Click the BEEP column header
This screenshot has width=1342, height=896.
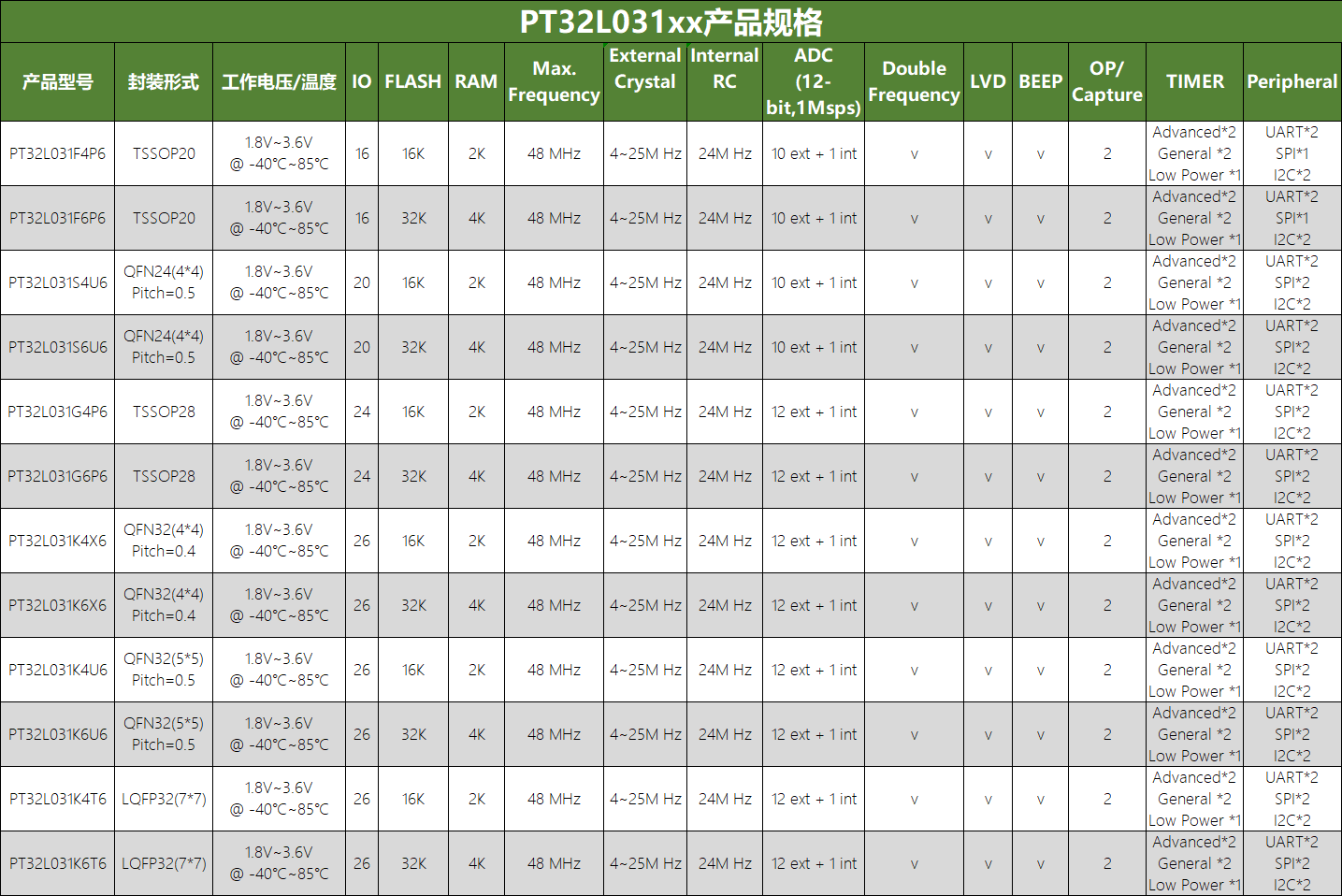[1040, 81]
